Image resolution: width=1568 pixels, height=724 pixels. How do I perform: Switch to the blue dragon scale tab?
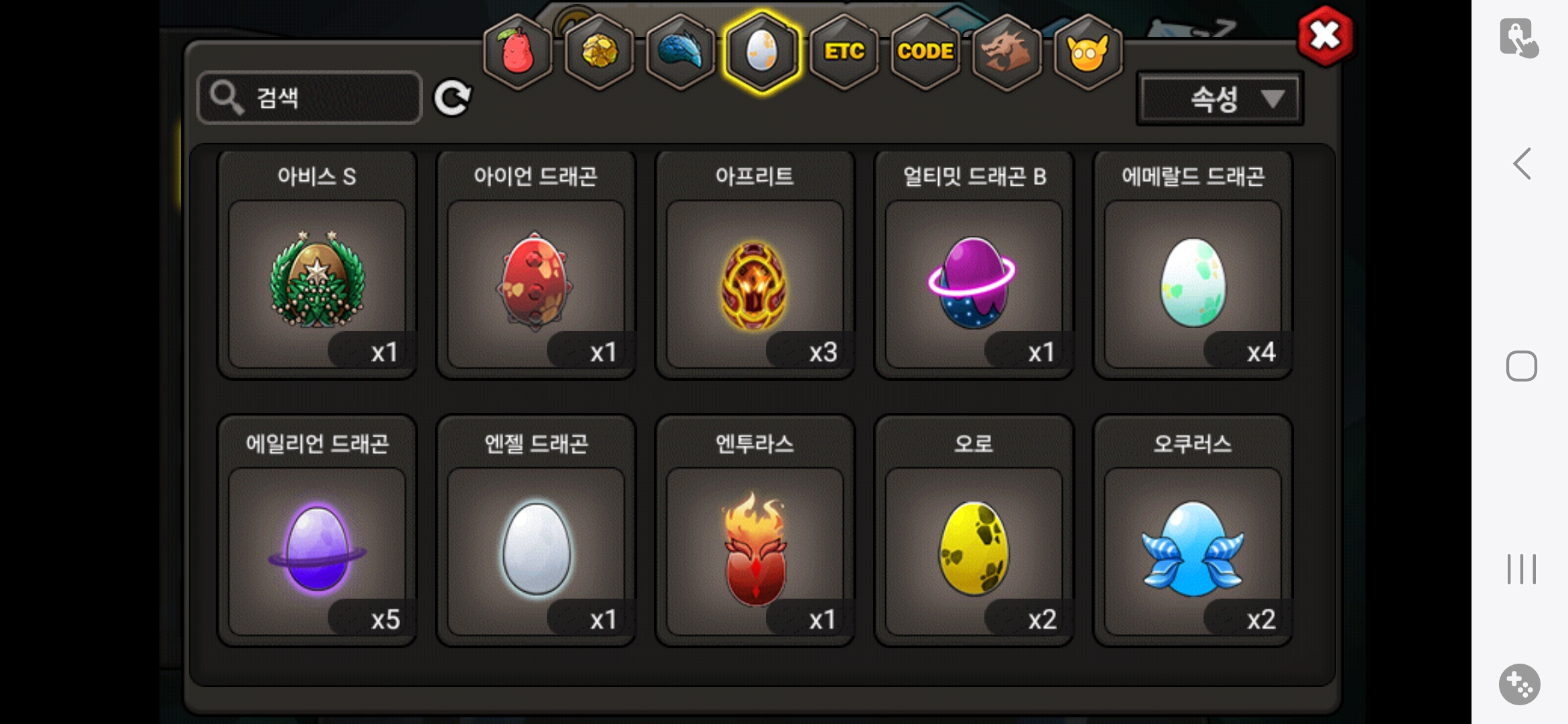pyautogui.click(x=680, y=52)
